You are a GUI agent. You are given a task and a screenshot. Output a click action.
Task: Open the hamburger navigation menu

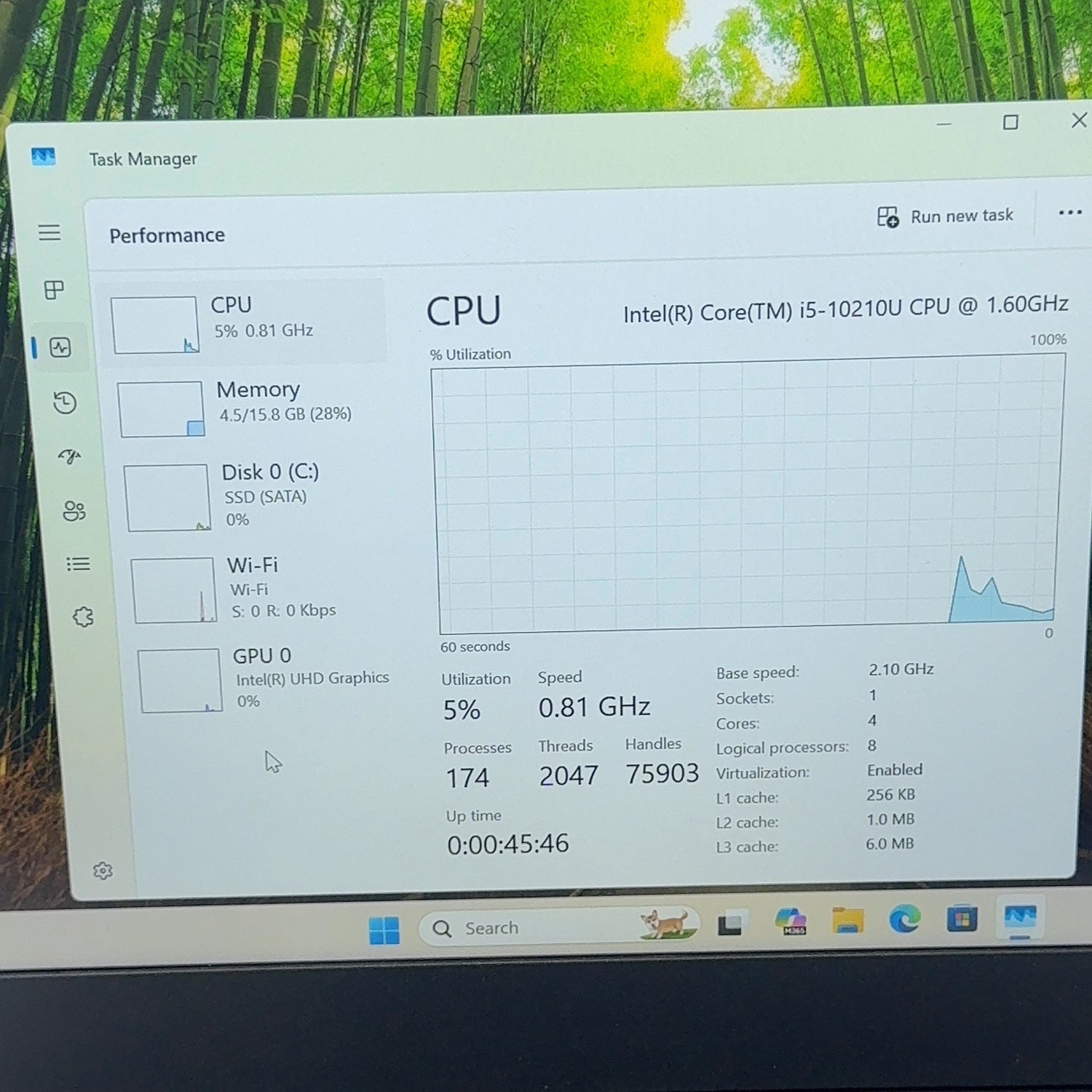tap(50, 233)
